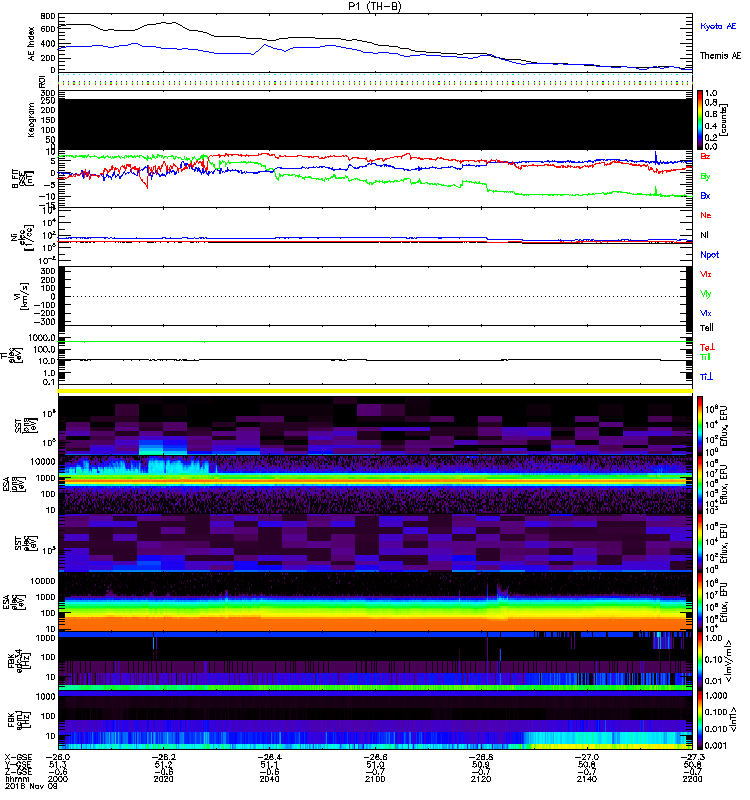
Task: Select the blue Bx legend label
Action: pyautogui.click(x=705, y=195)
